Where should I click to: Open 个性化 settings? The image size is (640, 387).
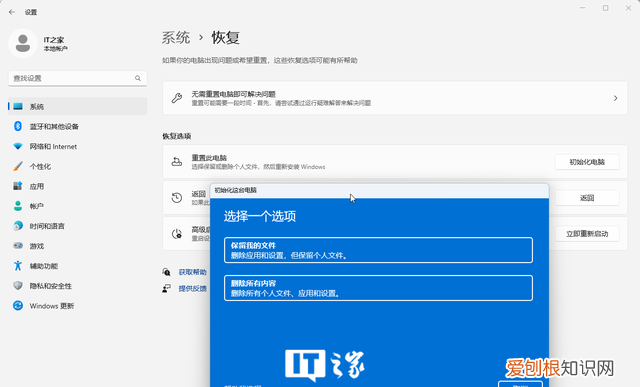pyautogui.click(x=78, y=166)
